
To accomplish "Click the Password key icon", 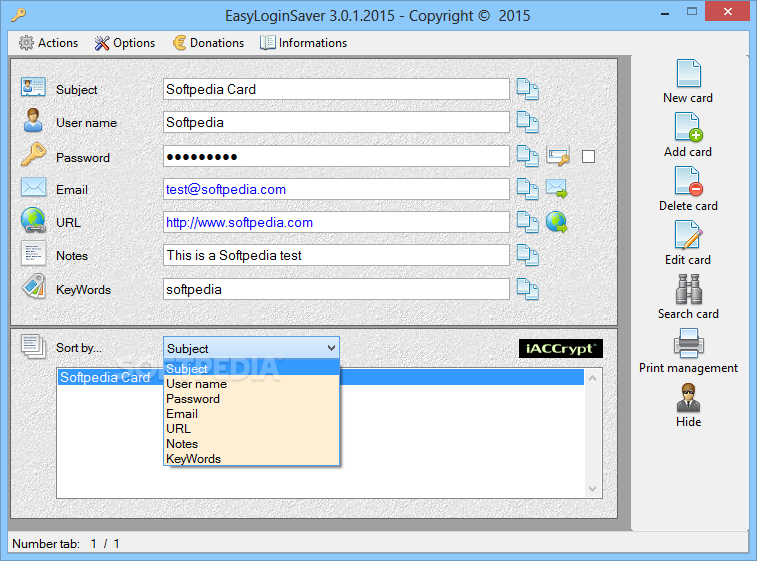I will pyautogui.click(x=33, y=155).
